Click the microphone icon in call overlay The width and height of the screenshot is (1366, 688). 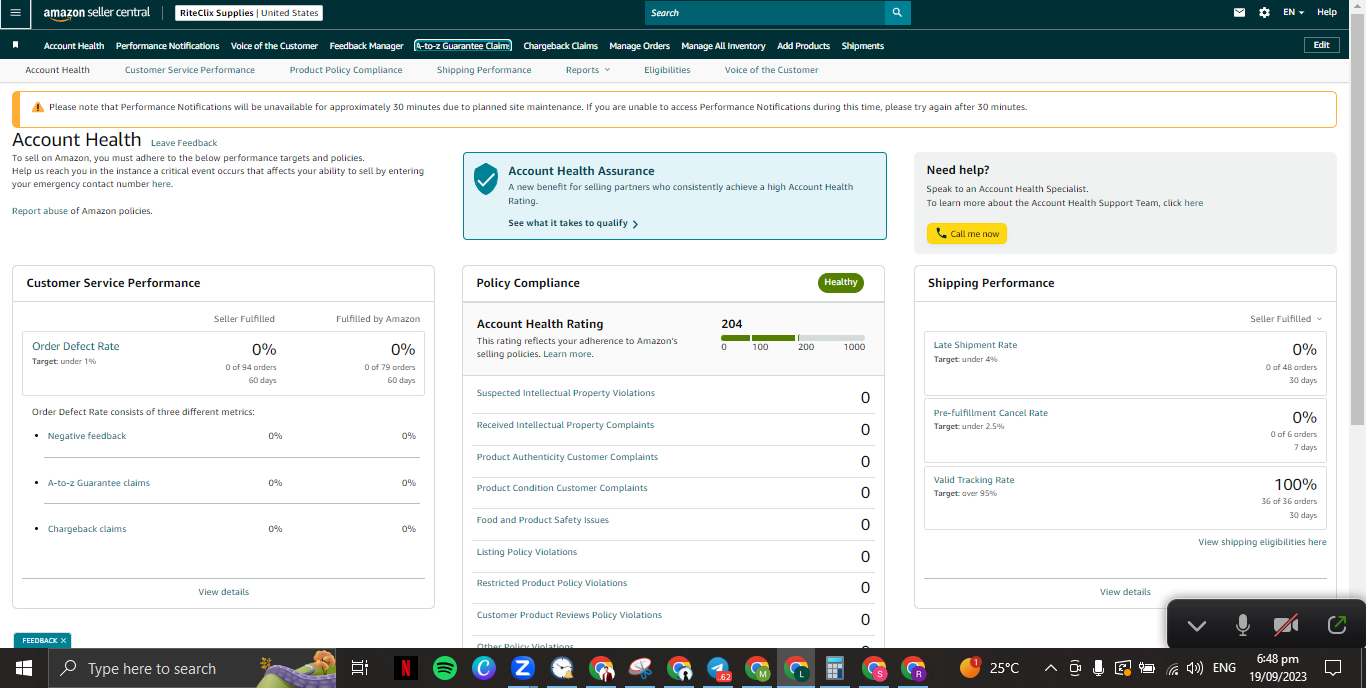pos(1242,625)
